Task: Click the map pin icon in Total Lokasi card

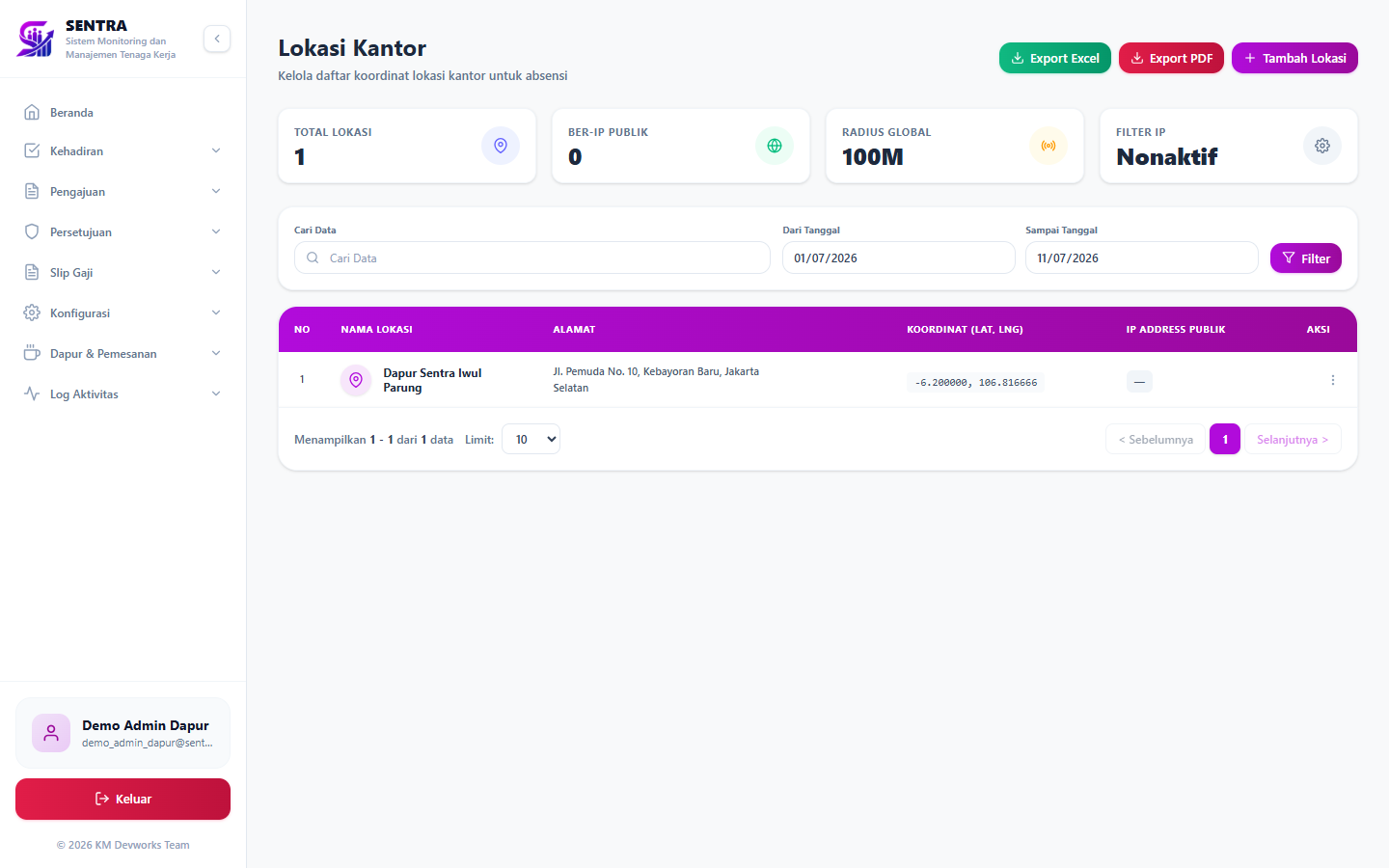Action: point(501,146)
